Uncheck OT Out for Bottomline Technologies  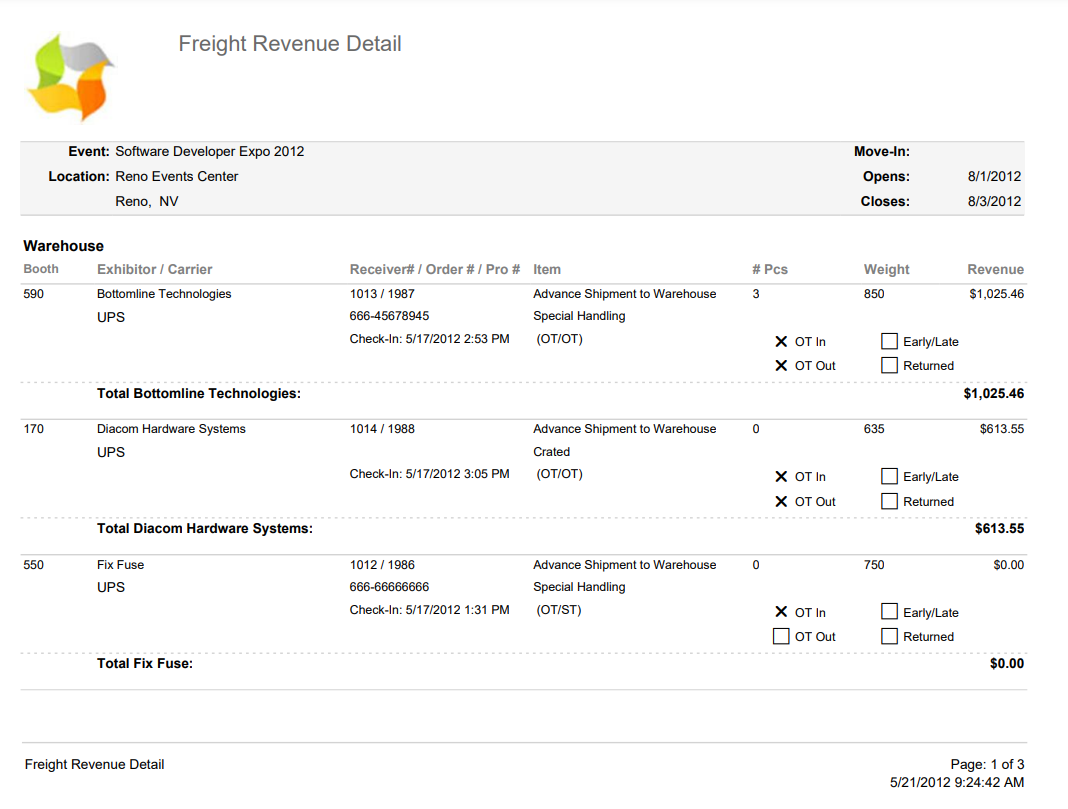pos(782,366)
